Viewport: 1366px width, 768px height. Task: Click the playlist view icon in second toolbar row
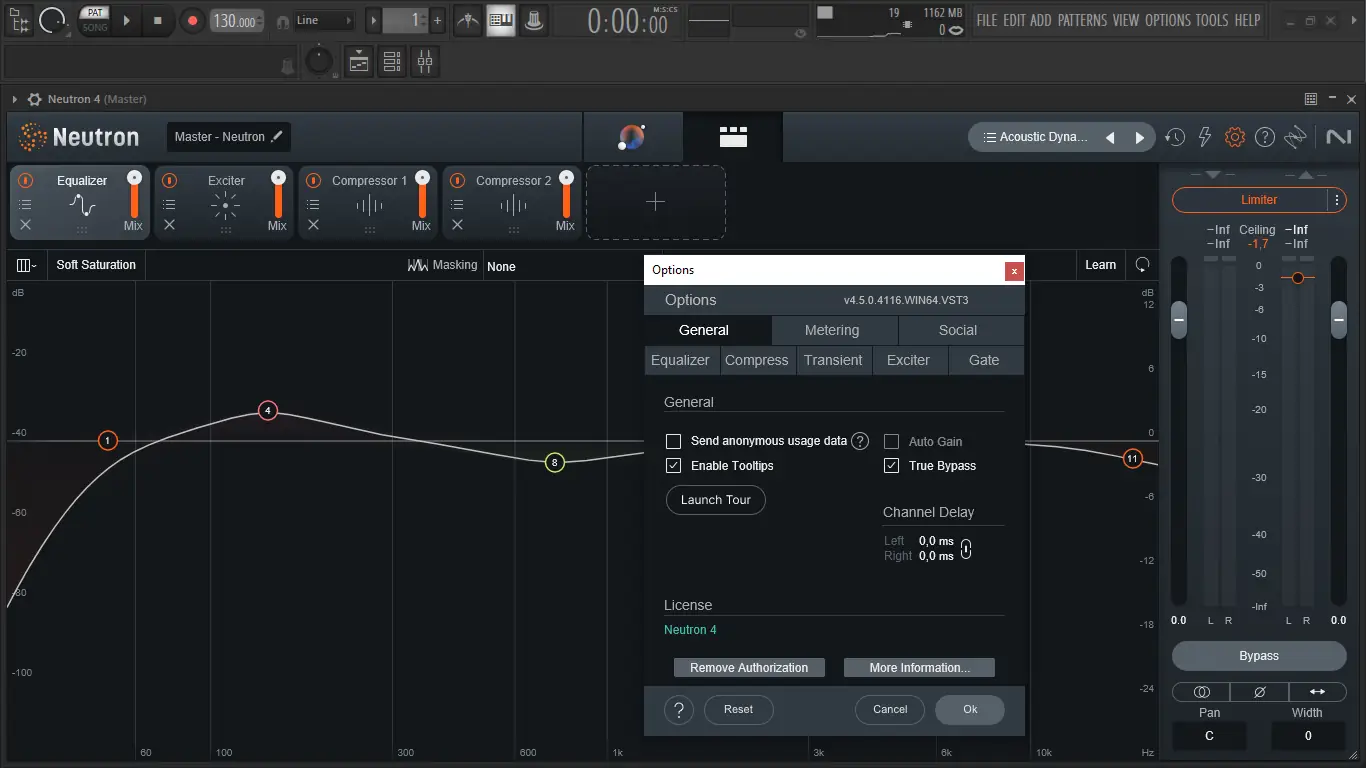(x=359, y=62)
